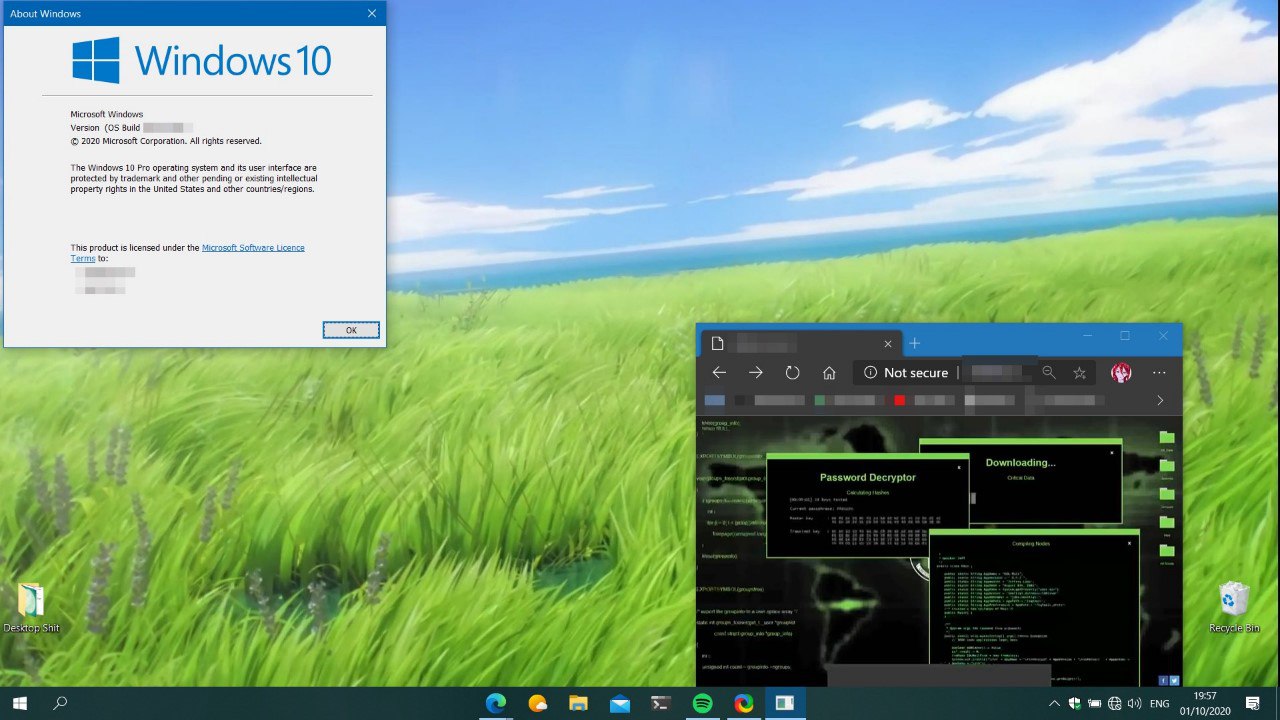Click the Downloading... heading text
Image resolution: width=1280 pixels, height=720 pixels.
coord(1020,462)
